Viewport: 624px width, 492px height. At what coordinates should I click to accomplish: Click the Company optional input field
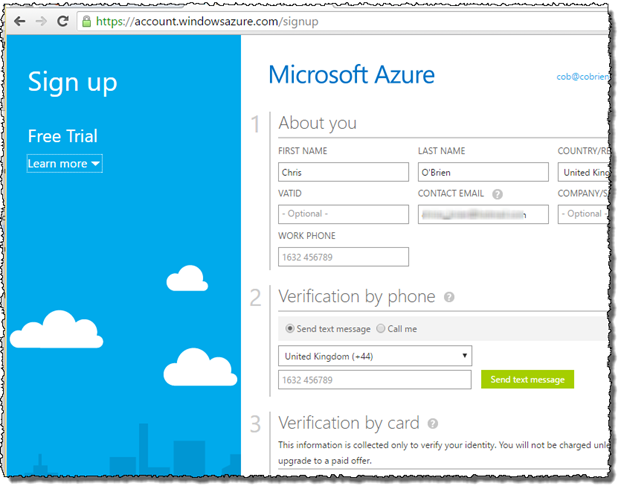click(x=583, y=214)
